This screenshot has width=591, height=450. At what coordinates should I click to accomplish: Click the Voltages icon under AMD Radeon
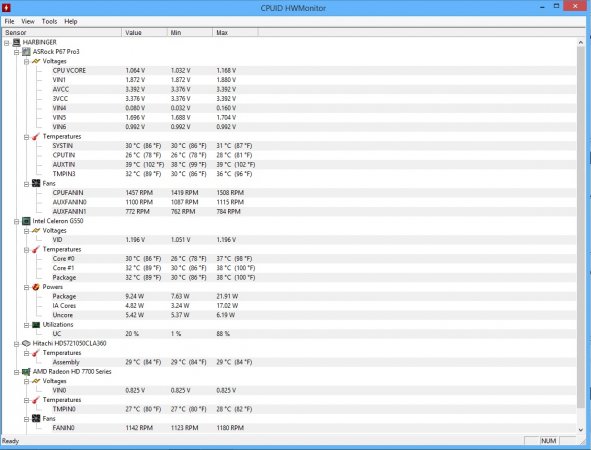coord(36,381)
